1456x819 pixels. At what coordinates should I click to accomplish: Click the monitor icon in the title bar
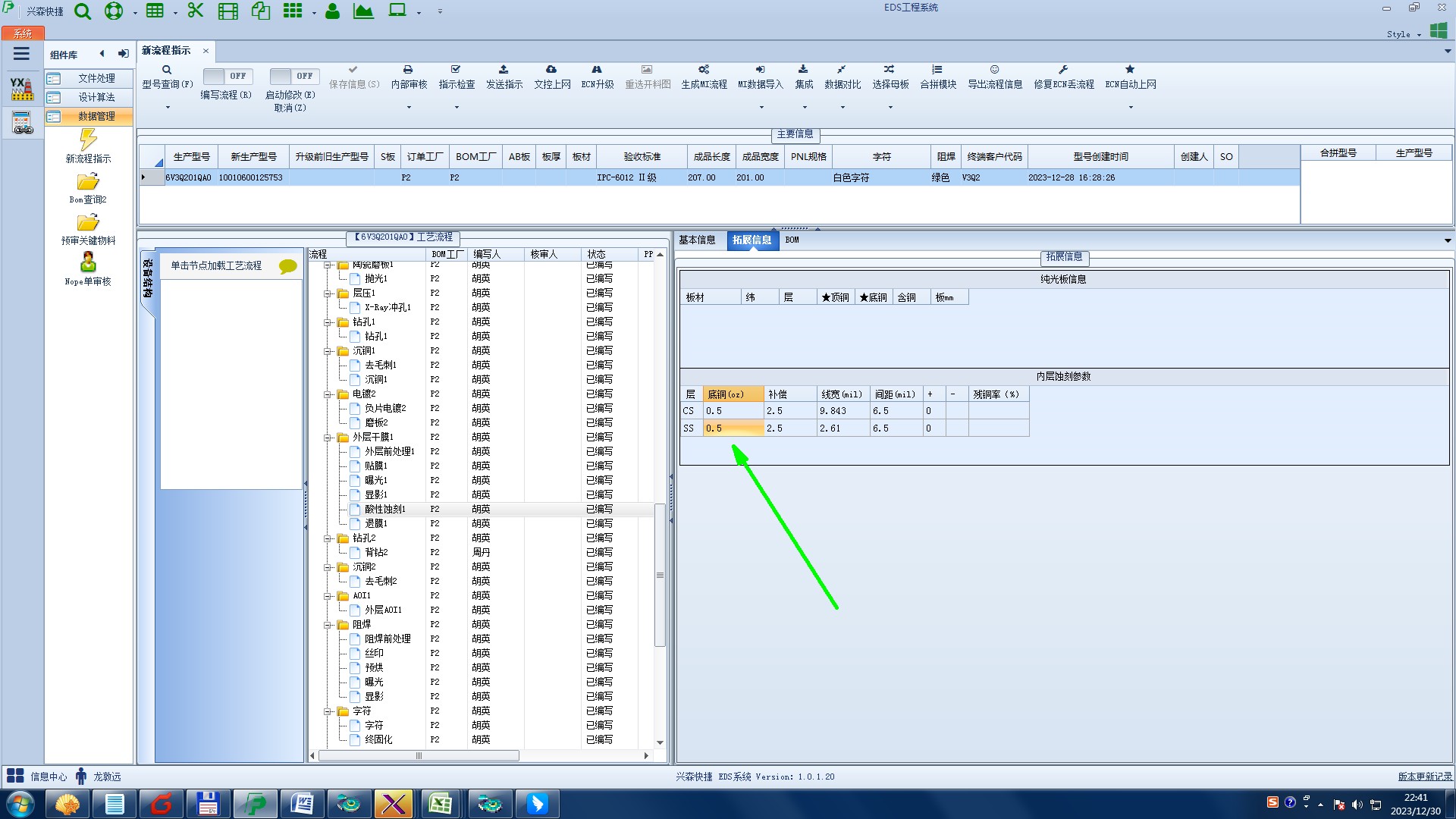click(x=397, y=11)
